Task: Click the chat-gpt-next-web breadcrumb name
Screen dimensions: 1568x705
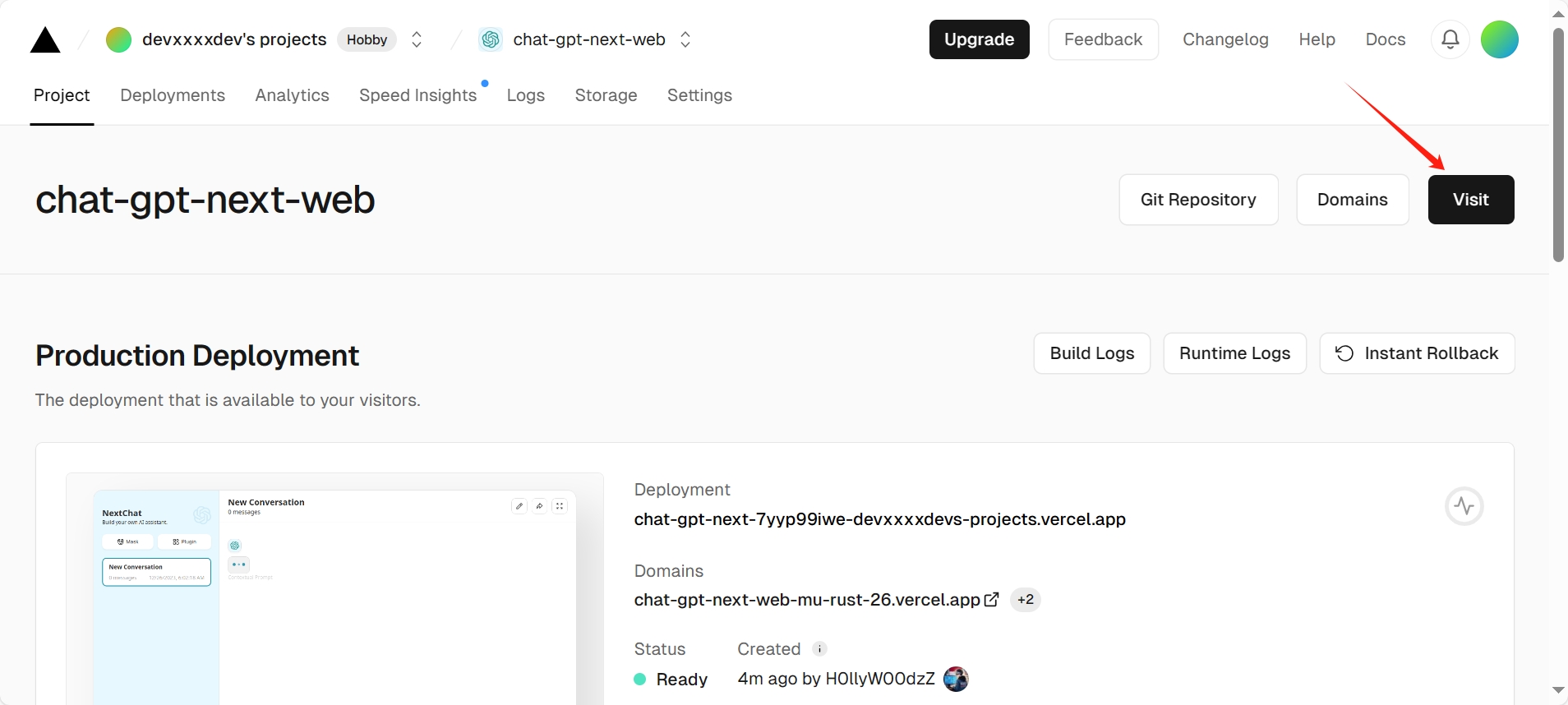Action: pos(589,39)
